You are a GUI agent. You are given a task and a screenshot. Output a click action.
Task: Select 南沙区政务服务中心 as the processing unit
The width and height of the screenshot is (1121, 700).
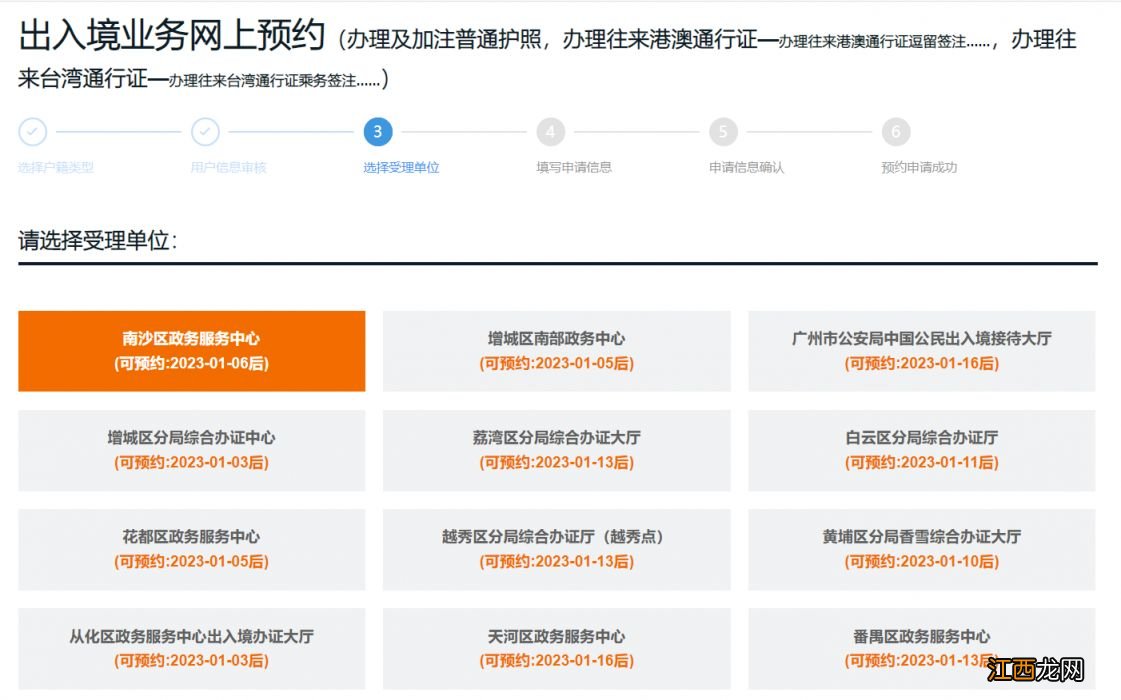point(191,350)
